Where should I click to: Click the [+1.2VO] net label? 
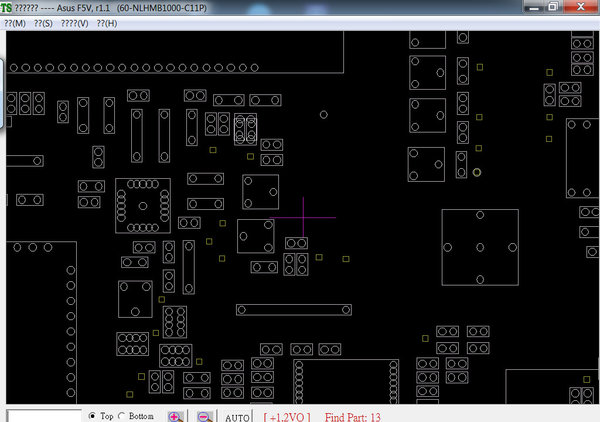(287, 417)
